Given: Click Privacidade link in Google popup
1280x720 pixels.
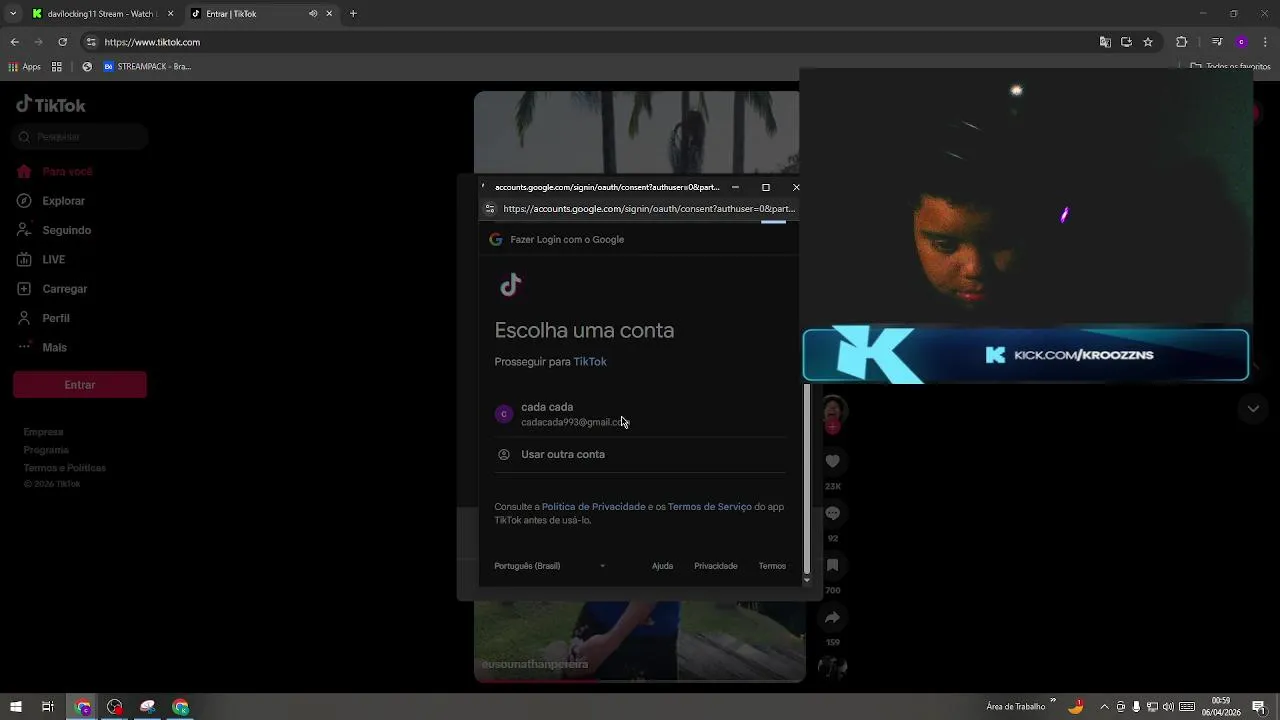Looking at the screenshot, I should point(716,566).
